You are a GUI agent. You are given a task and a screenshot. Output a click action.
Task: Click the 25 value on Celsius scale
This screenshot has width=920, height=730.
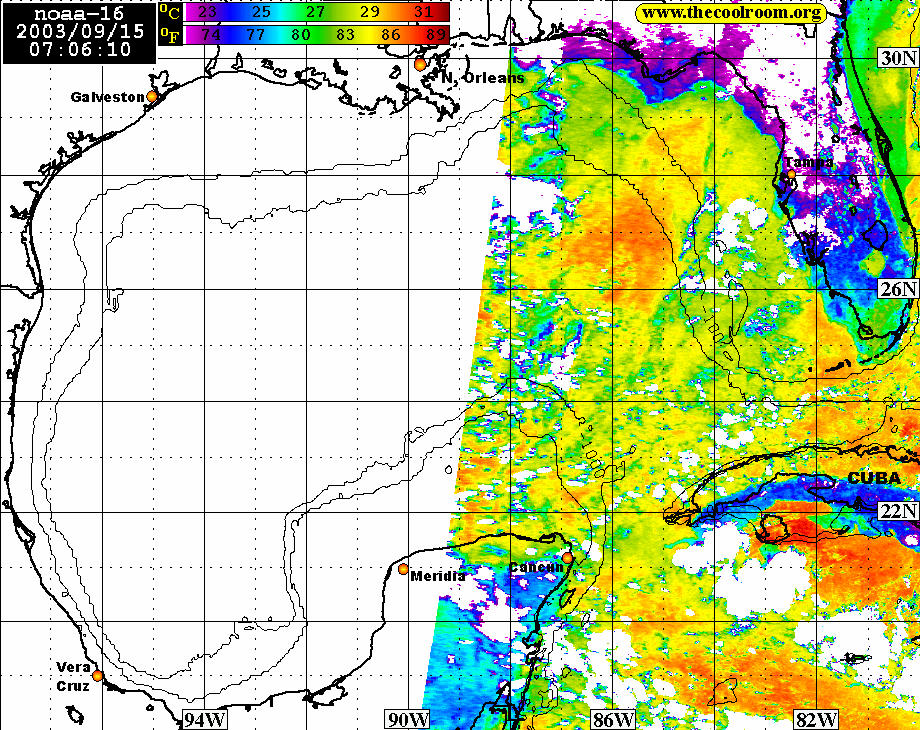point(261,12)
